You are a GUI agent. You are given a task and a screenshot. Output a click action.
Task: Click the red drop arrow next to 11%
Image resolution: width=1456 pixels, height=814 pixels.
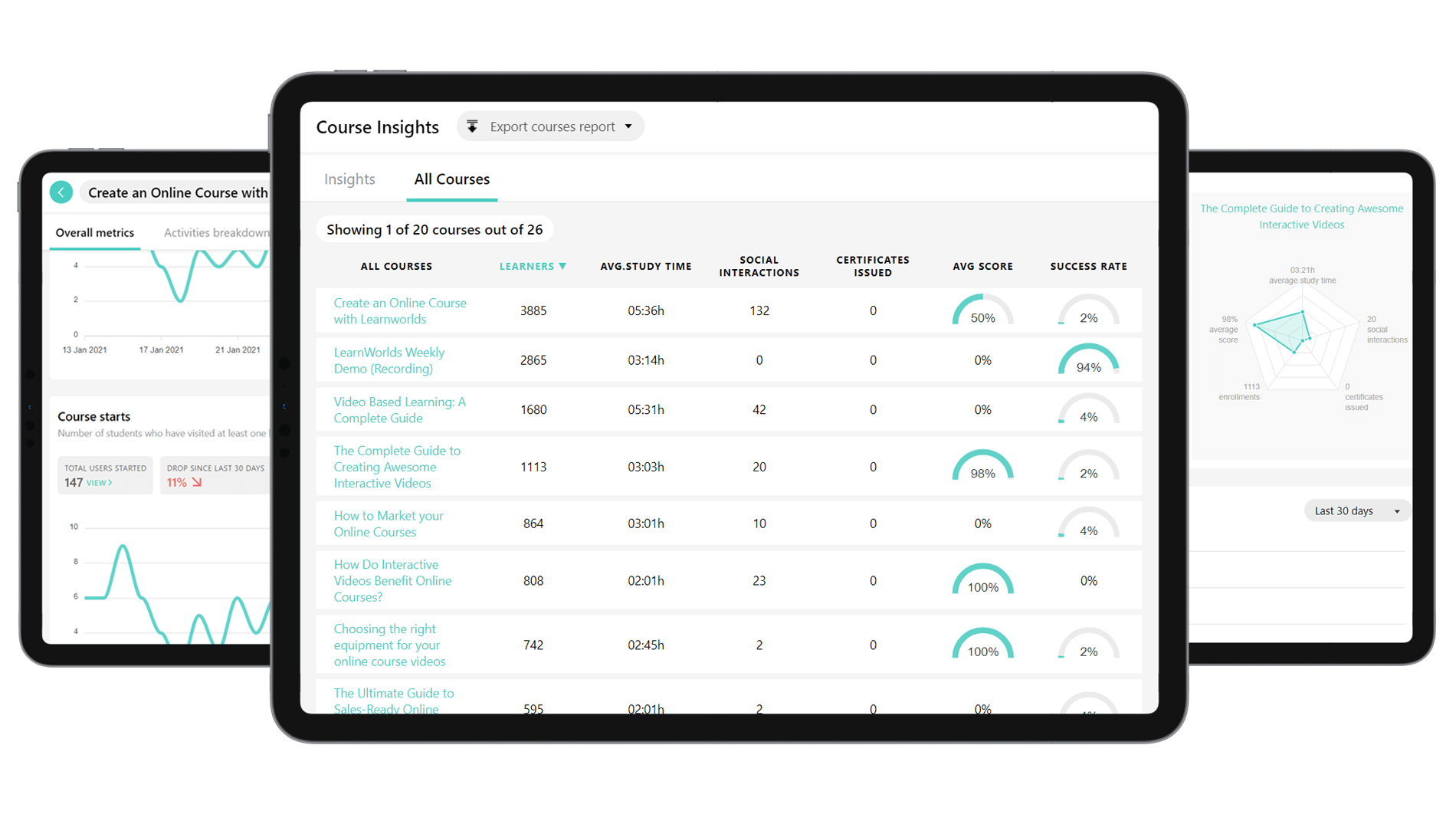point(197,483)
